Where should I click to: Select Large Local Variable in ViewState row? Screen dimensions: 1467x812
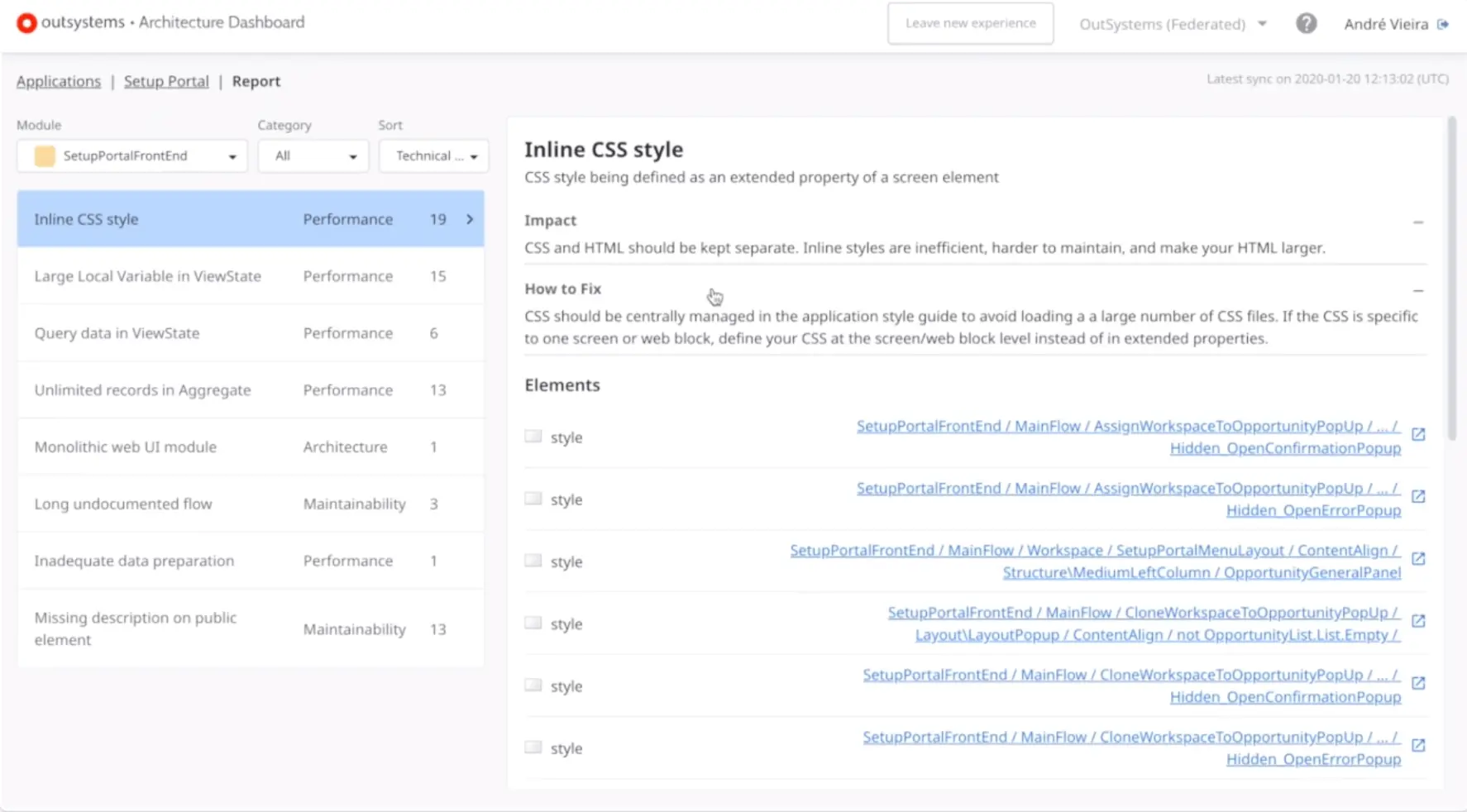(x=251, y=276)
